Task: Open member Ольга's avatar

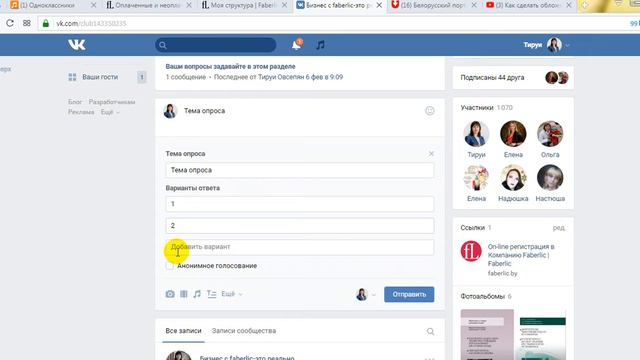Action: pos(550,133)
